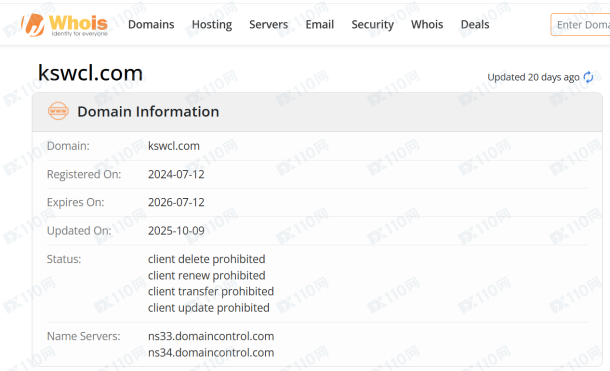Select the updated date 2025-10-09
610x371 pixels.
click(x=176, y=231)
